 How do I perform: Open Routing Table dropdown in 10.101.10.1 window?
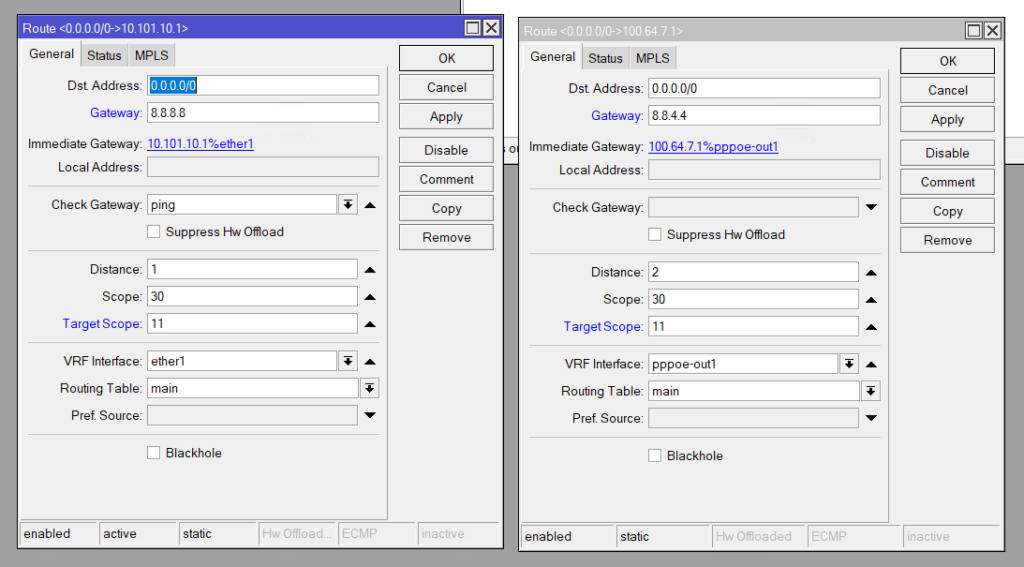coord(370,388)
